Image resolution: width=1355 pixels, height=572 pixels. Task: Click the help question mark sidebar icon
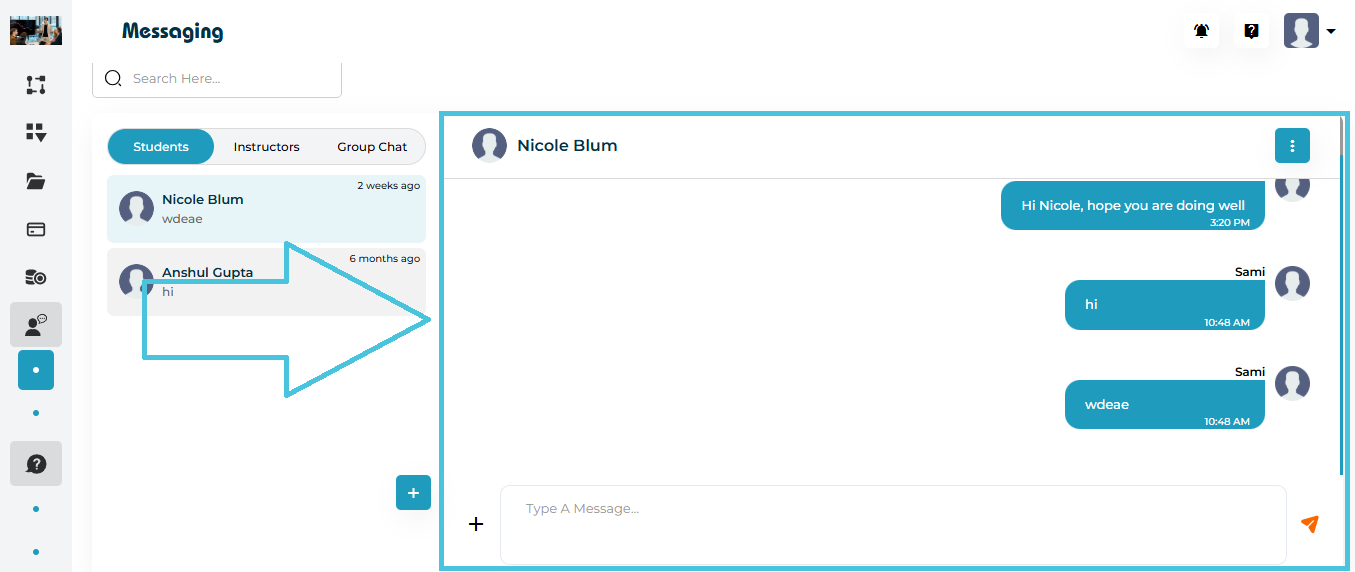click(36, 464)
